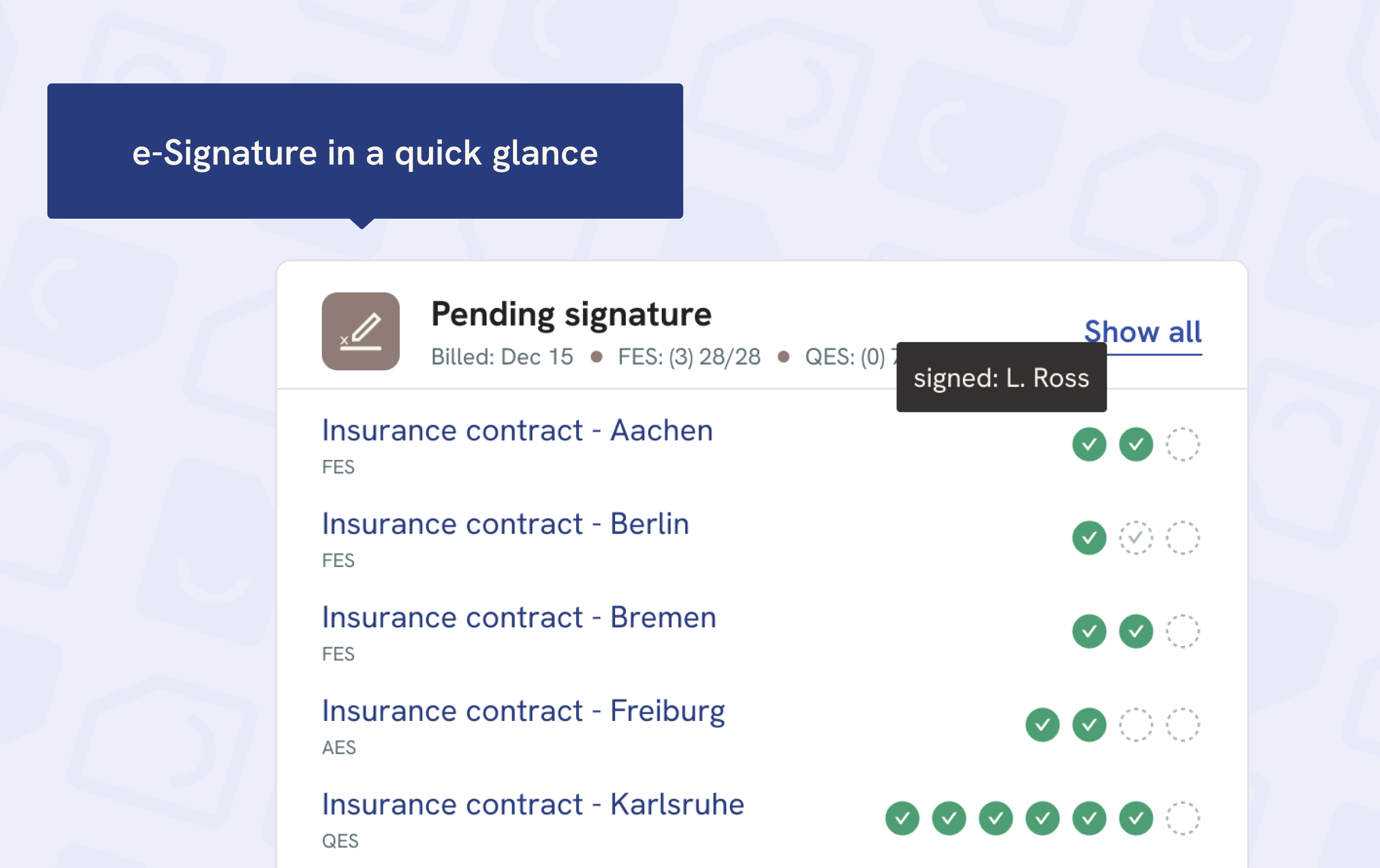Click the dashed signed circle next to Berlin contract
The height and width of the screenshot is (868, 1380).
(x=1135, y=538)
